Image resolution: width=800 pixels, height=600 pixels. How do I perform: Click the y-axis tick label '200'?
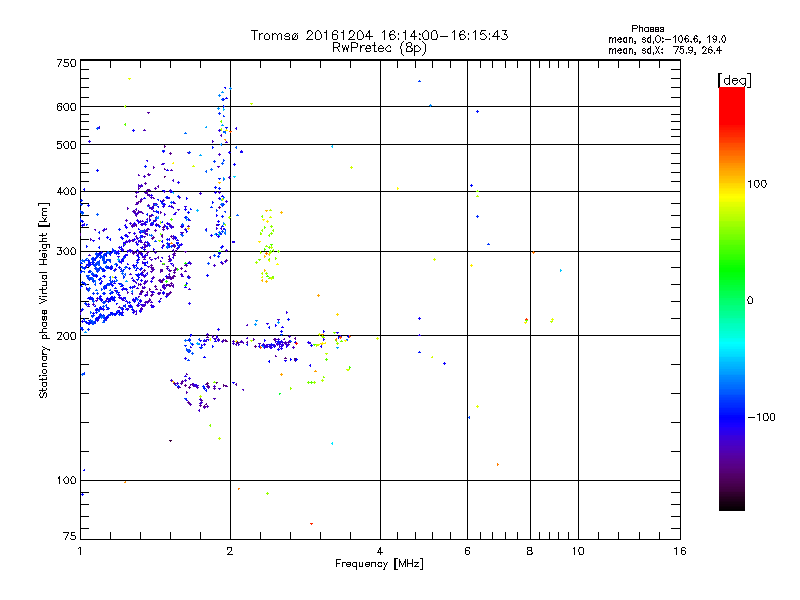pyautogui.click(x=66, y=336)
